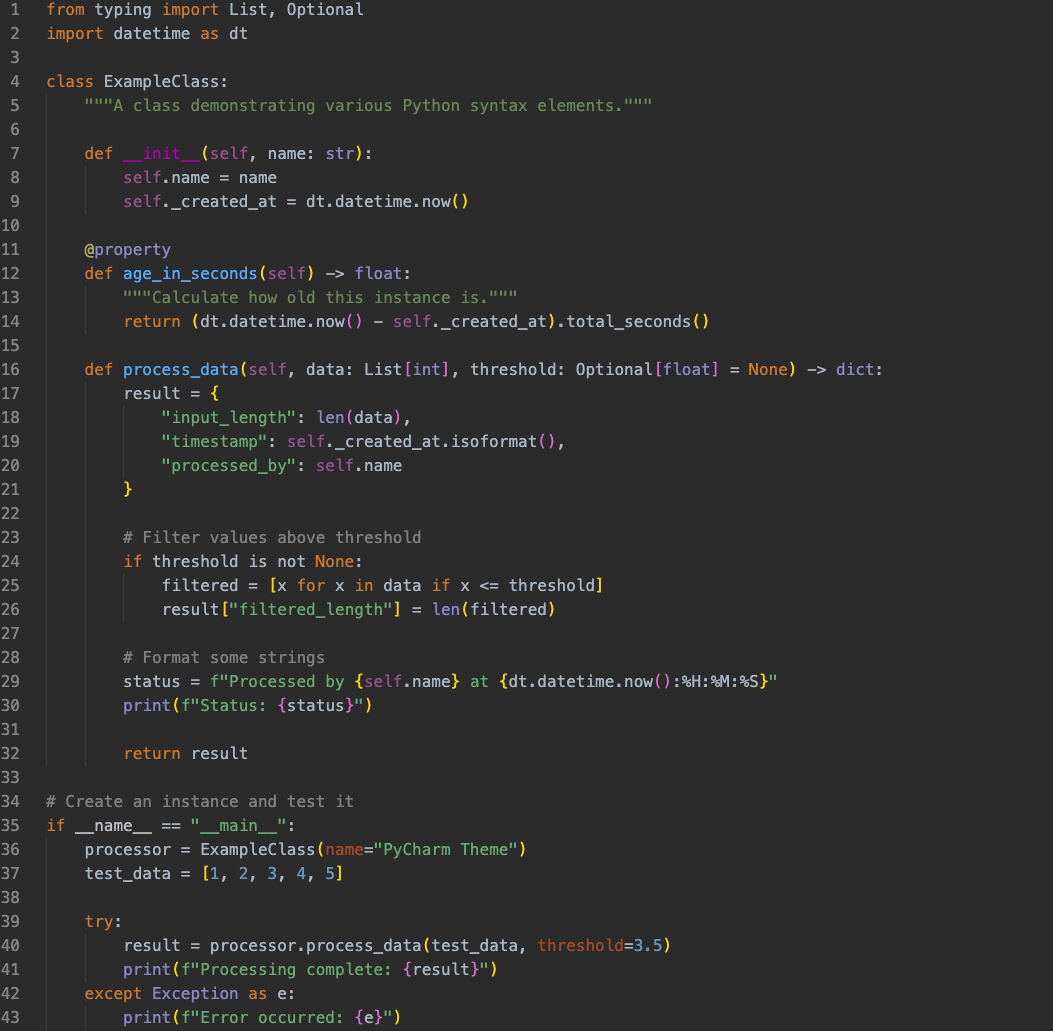The width and height of the screenshot is (1053, 1031).
Task: Click 'threshold is not None' condition
Action: [253, 562]
